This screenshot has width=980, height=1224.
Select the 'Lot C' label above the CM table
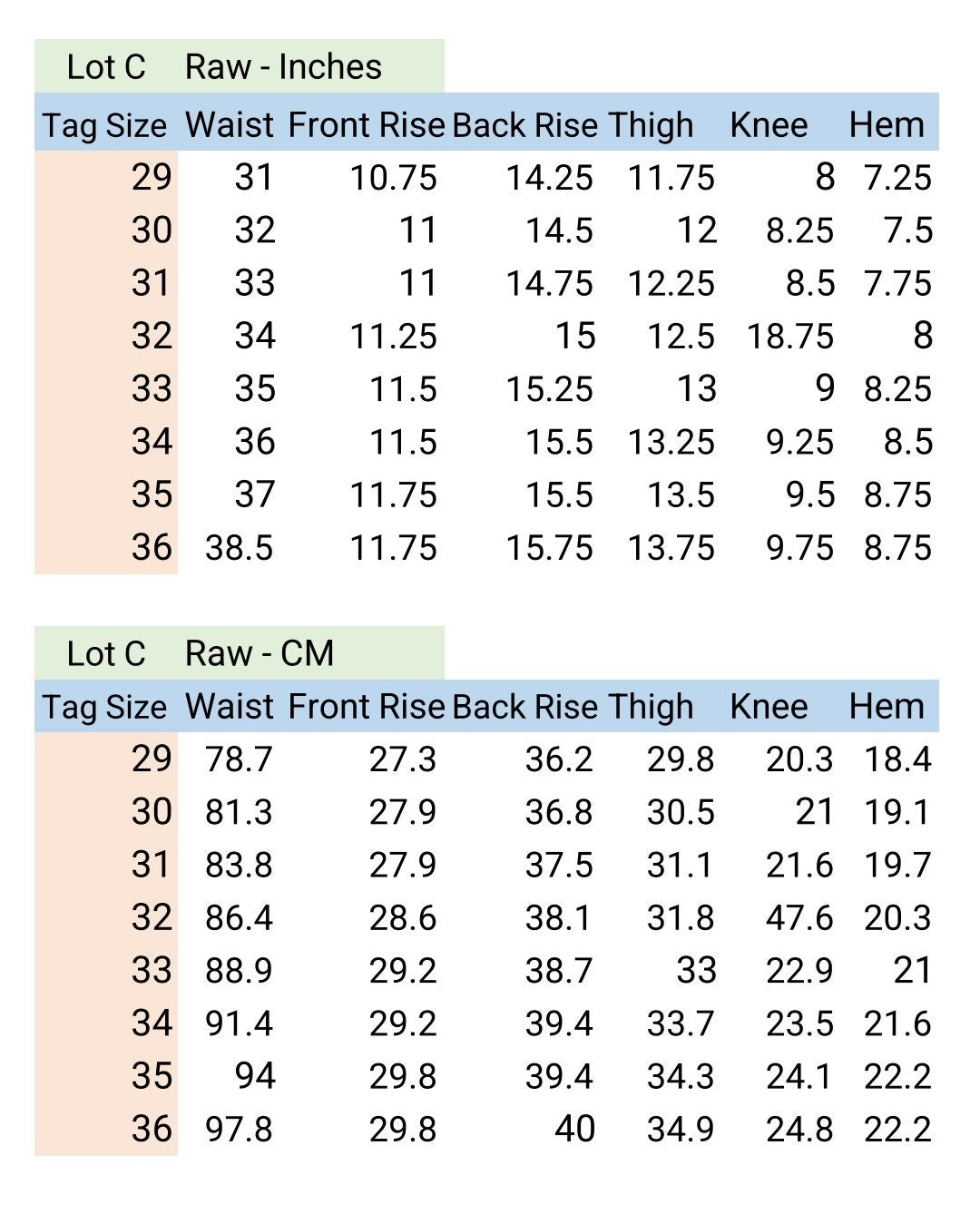[x=105, y=653]
